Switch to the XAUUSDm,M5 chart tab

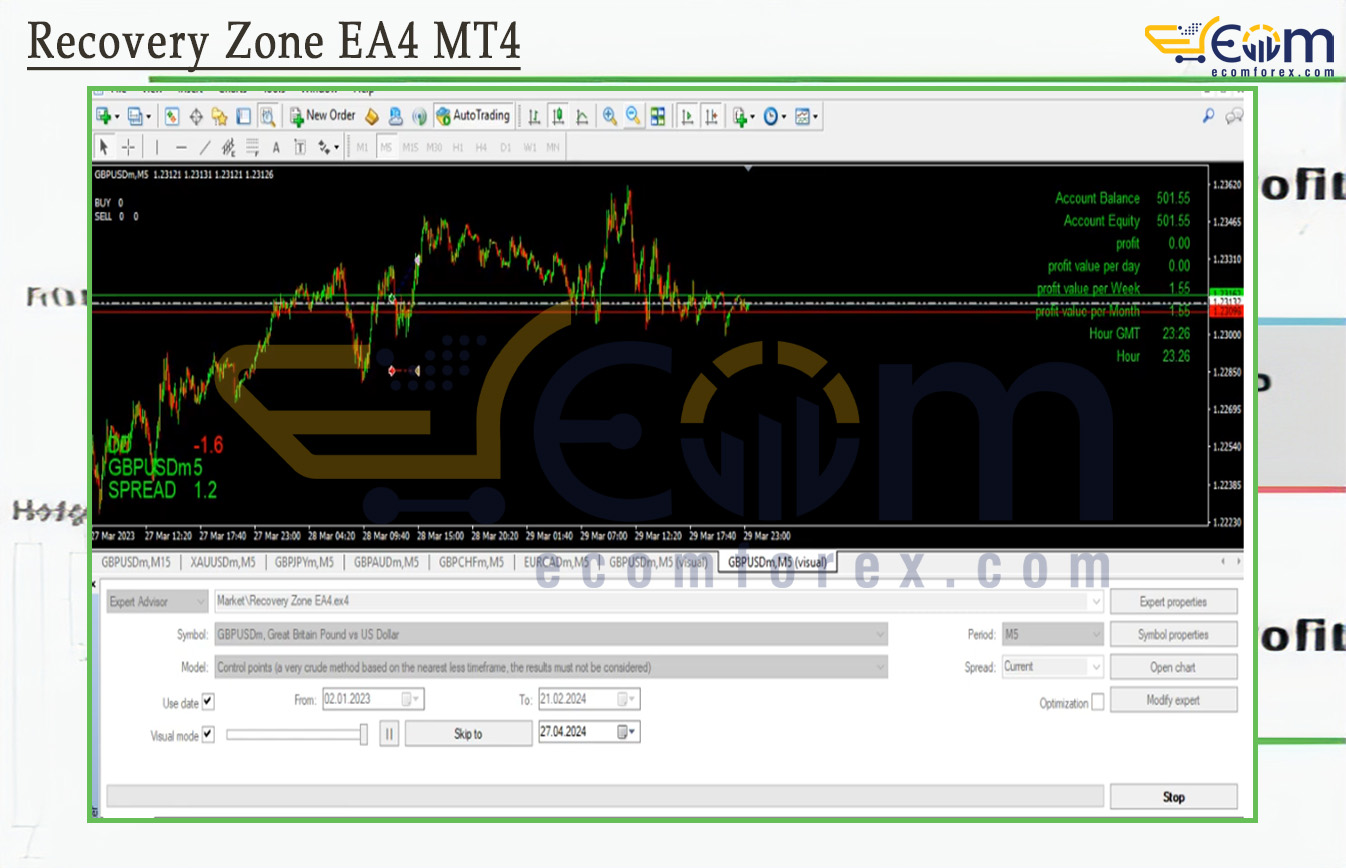tap(223, 562)
